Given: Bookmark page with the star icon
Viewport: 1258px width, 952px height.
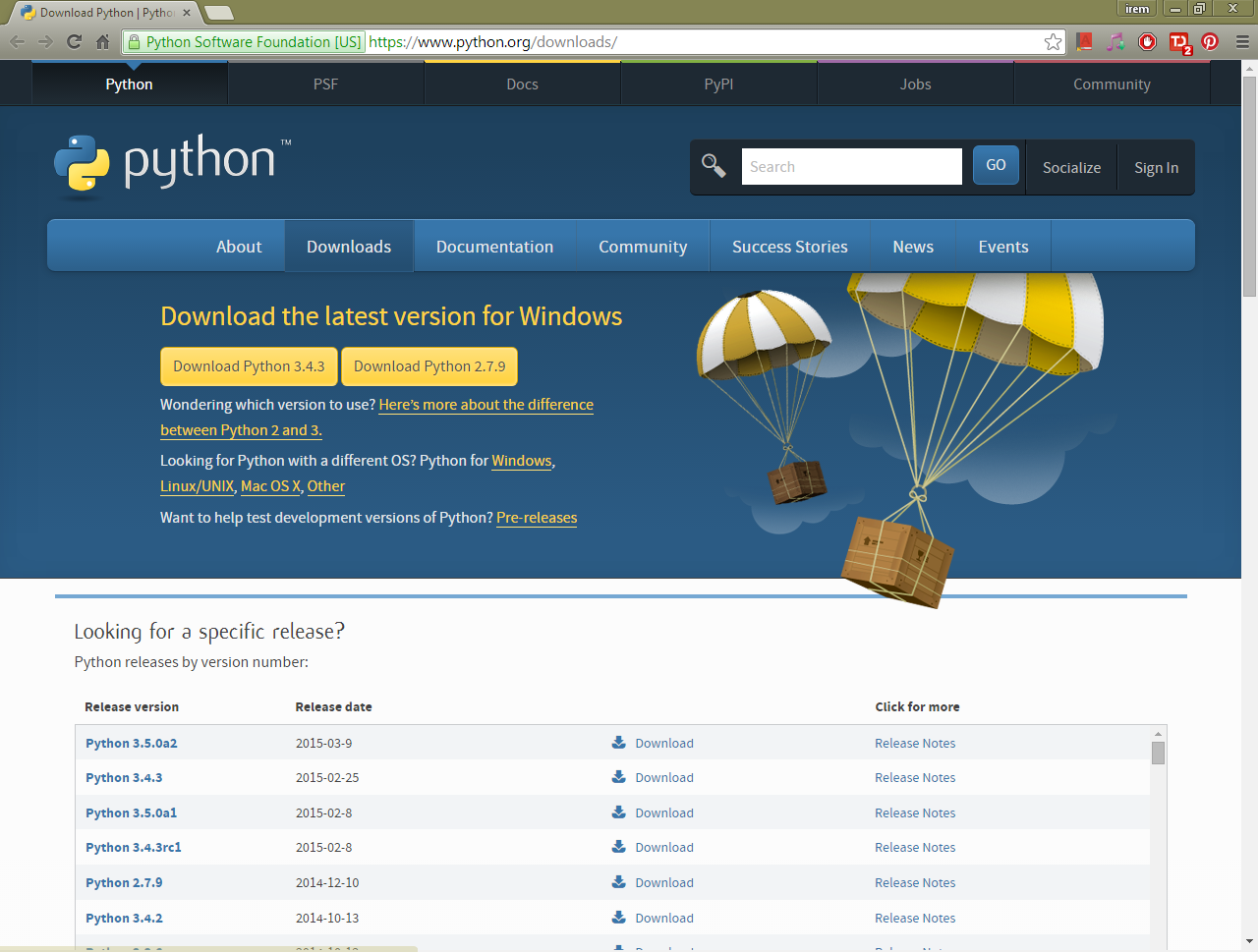Looking at the screenshot, I should click(x=1053, y=41).
